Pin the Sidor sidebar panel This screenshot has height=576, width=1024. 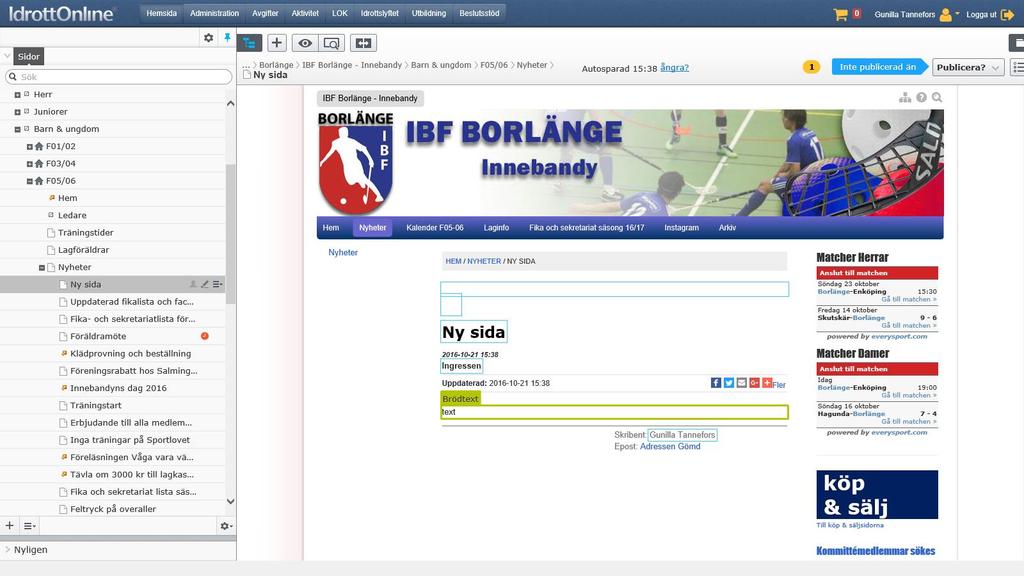tap(227, 38)
